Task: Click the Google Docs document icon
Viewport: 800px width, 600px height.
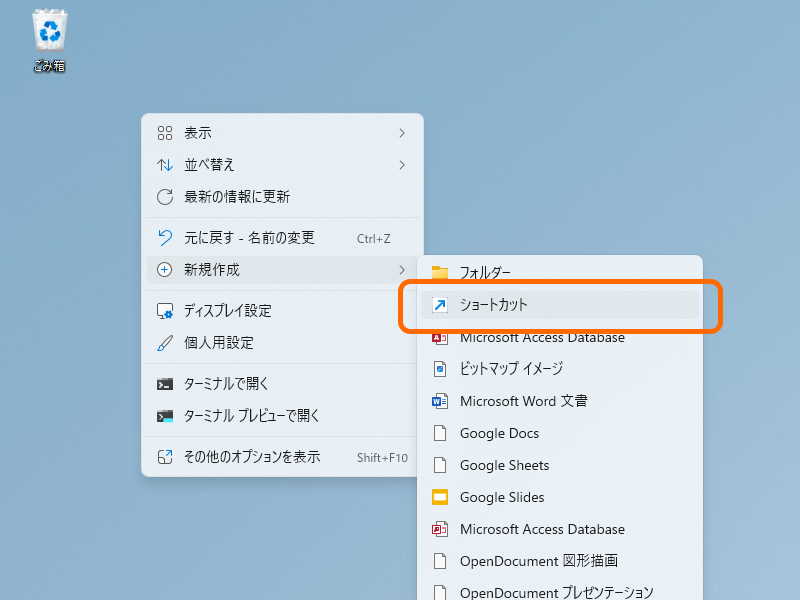Action: click(442, 433)
